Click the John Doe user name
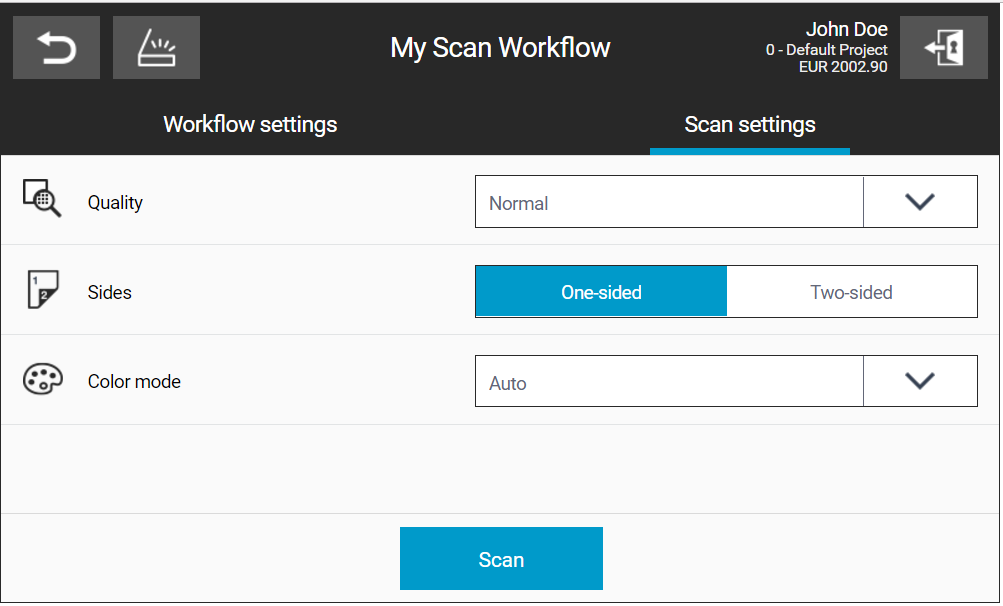The image size is (1003, 606). point(846,29)
